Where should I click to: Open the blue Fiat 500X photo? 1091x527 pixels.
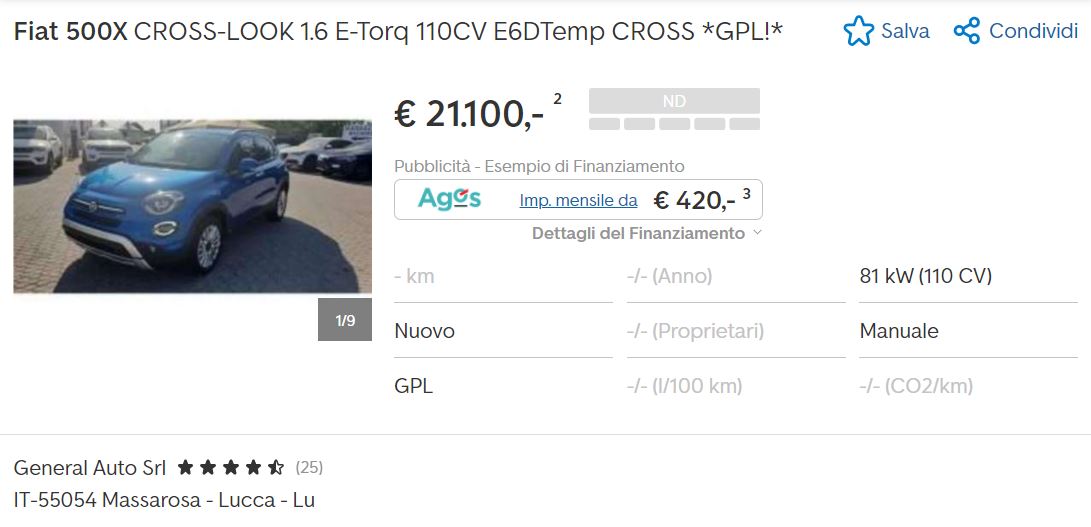[192, 206]
